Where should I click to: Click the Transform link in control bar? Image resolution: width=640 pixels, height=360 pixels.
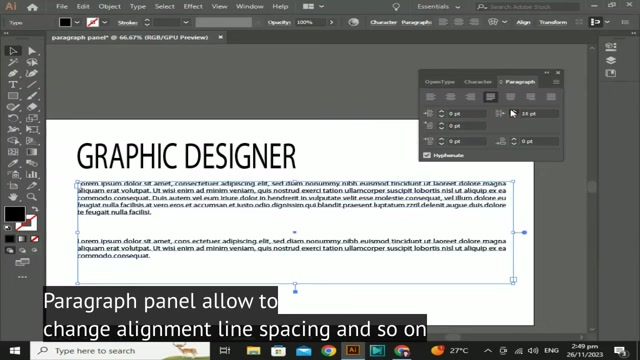click(553, 22)
